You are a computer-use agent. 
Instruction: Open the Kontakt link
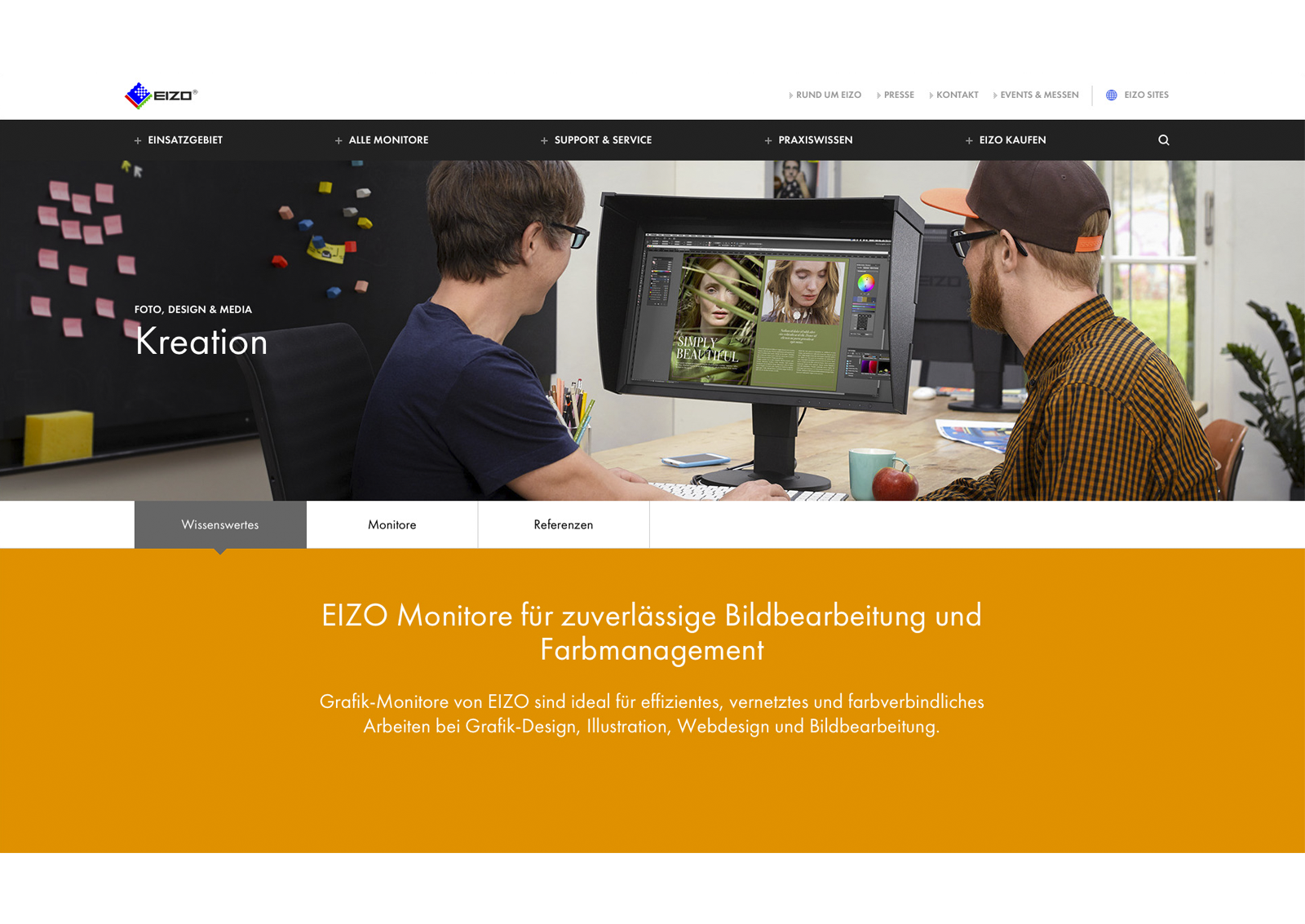coord(957,95)
